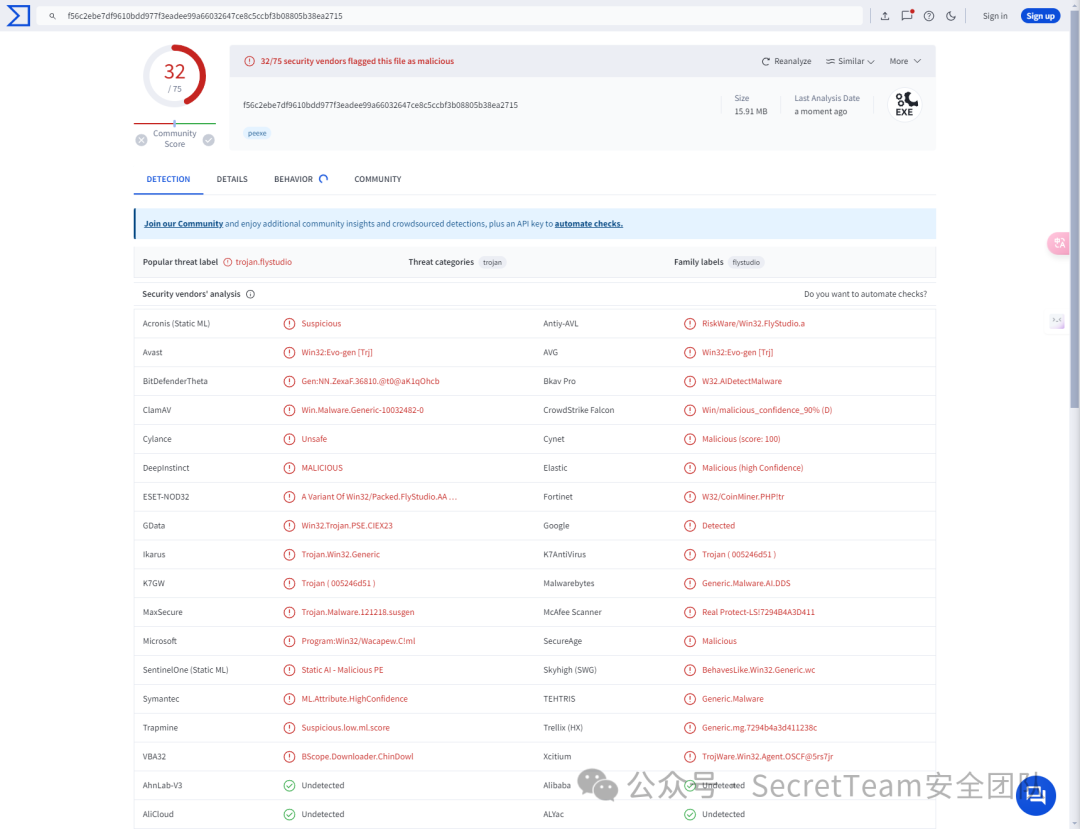
Task: Click the ESET-NOD32 vendor name
Action: tap(166, 497)
